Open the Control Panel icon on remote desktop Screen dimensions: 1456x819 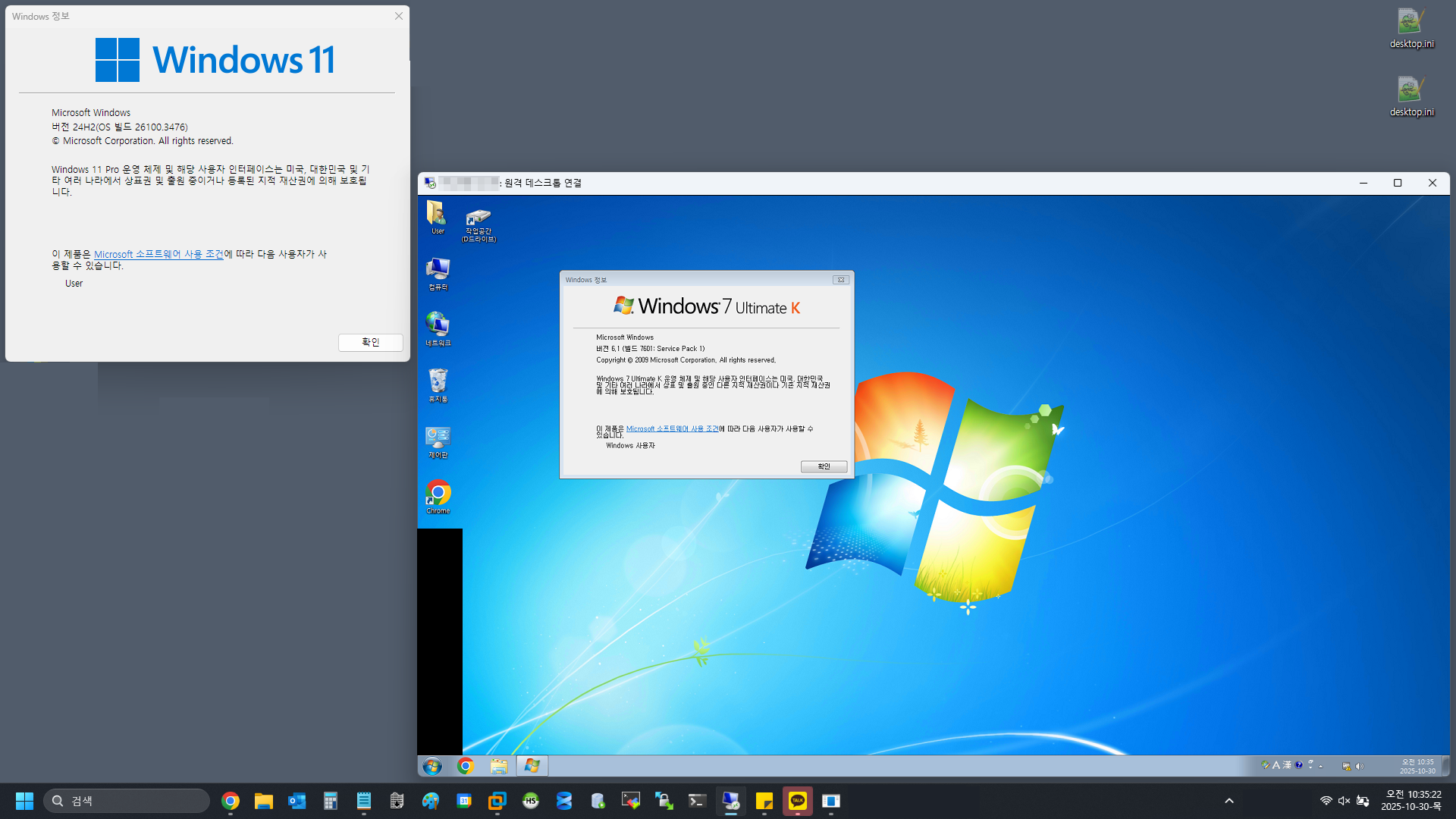(438, 438)
